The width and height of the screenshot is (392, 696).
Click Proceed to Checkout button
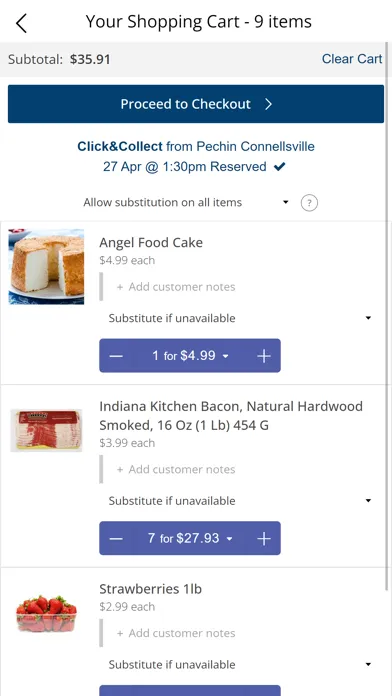[196, 104]
